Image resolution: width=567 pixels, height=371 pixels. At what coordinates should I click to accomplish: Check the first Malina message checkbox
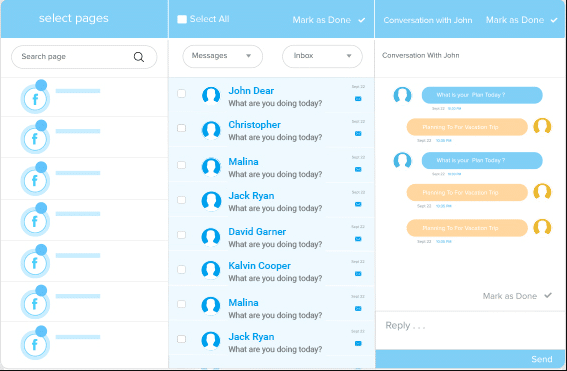coord(182,165)
